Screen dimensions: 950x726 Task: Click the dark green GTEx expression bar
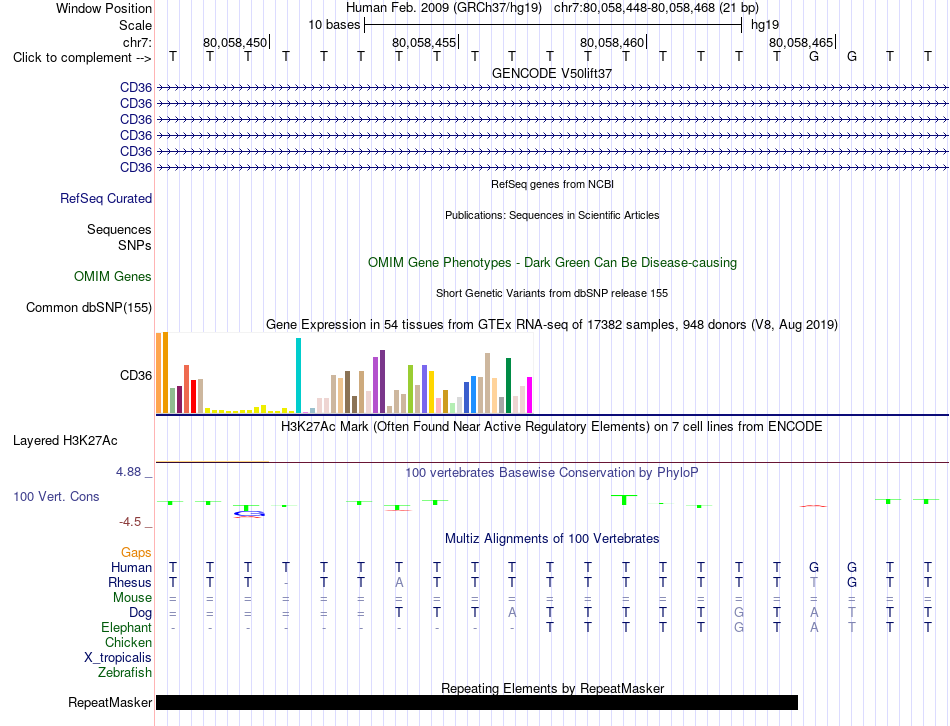[508, 385]
